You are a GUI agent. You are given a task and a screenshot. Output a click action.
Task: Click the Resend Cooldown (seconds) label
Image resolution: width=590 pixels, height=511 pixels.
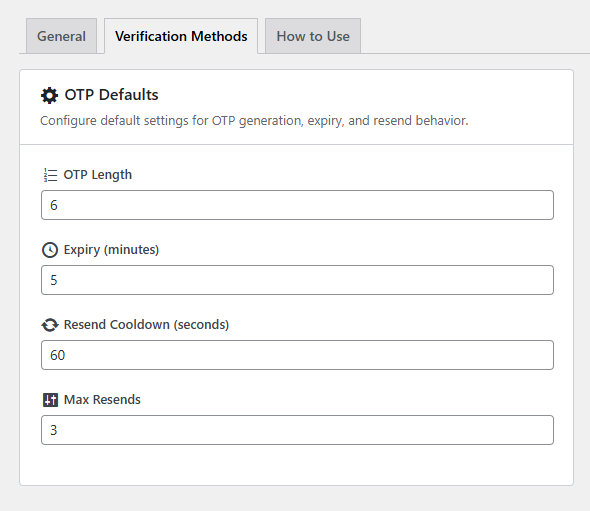click(x=146, y=325)
